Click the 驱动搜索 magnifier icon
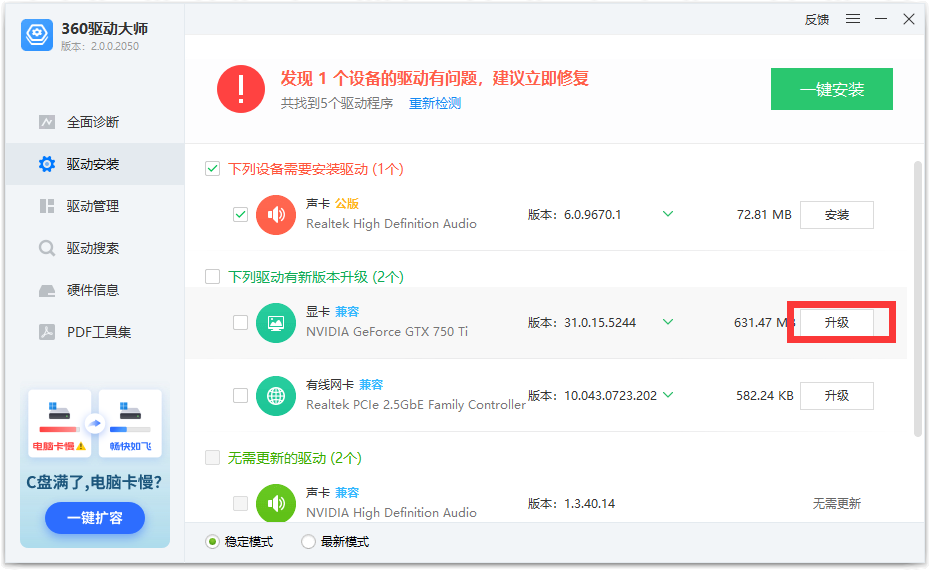The height and width of the screenshot is (570, 930). [47, 248]
